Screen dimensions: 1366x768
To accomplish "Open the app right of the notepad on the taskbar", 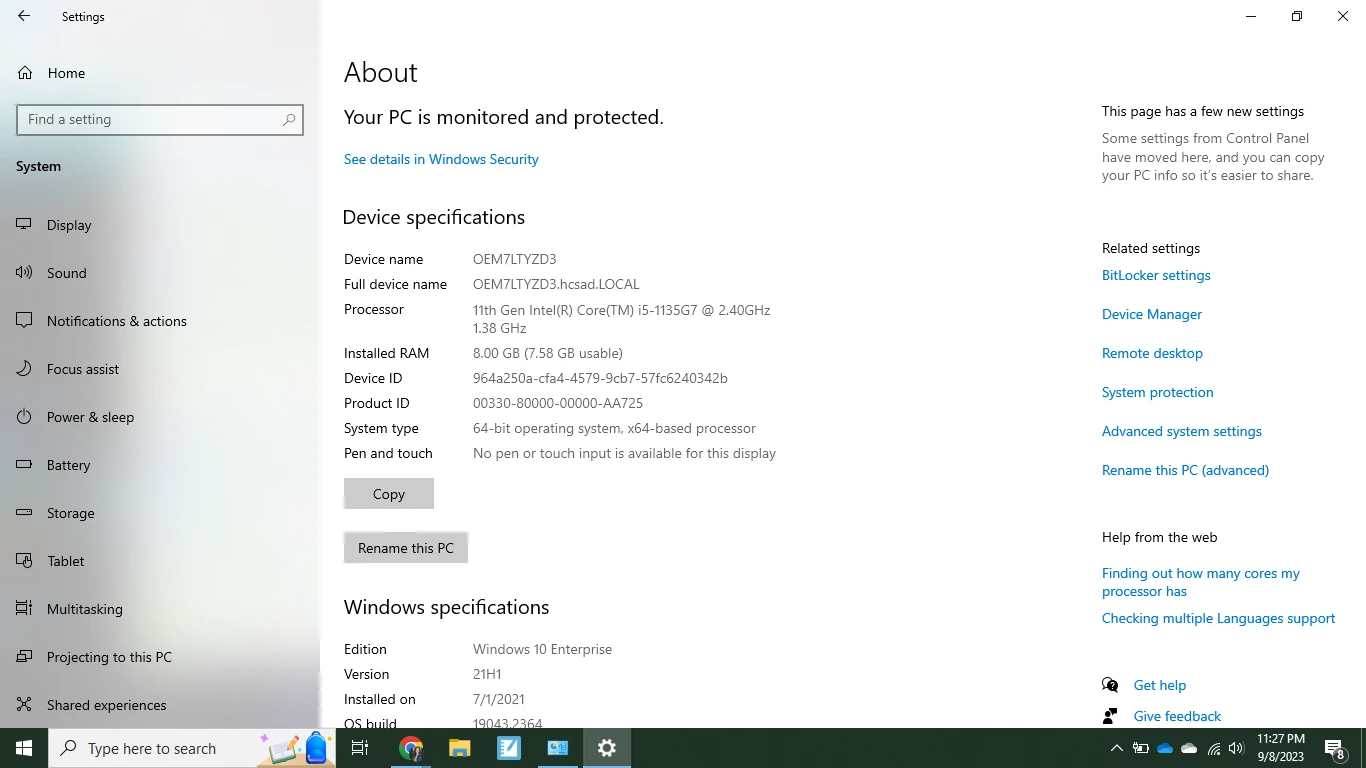I will (x=558, y=748).
